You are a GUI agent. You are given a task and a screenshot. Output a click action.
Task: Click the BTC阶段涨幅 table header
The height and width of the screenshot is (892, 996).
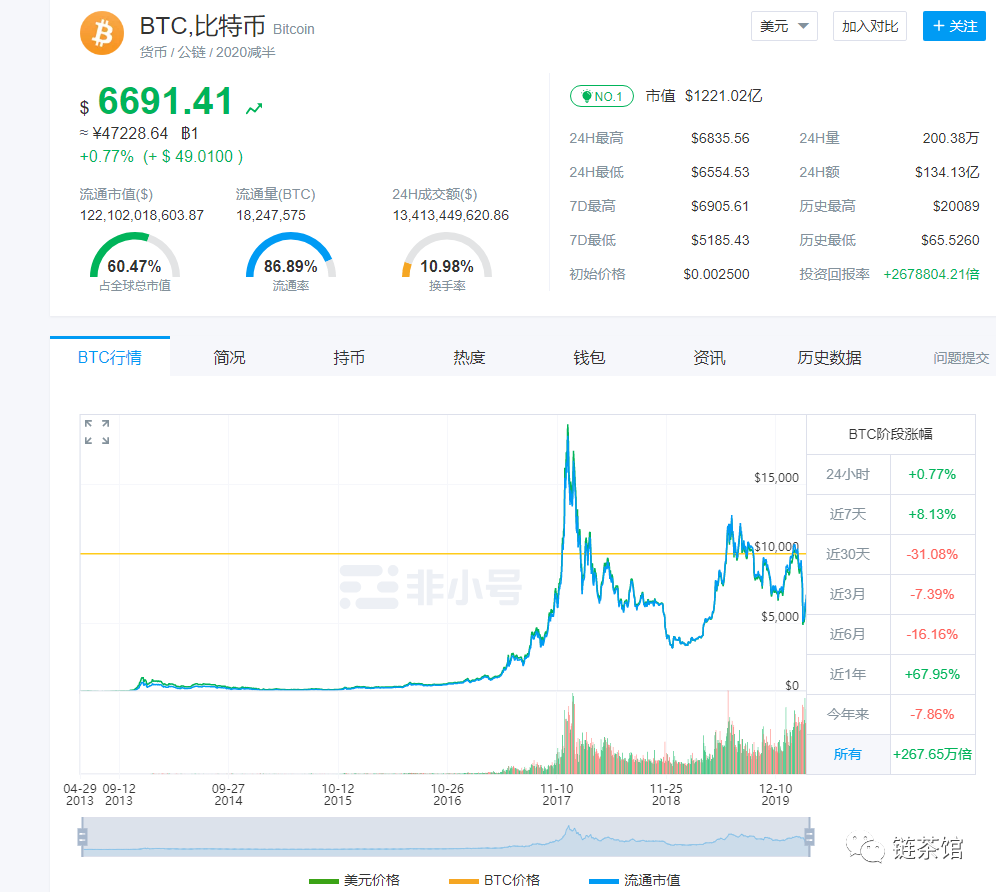tap(891, 434)
